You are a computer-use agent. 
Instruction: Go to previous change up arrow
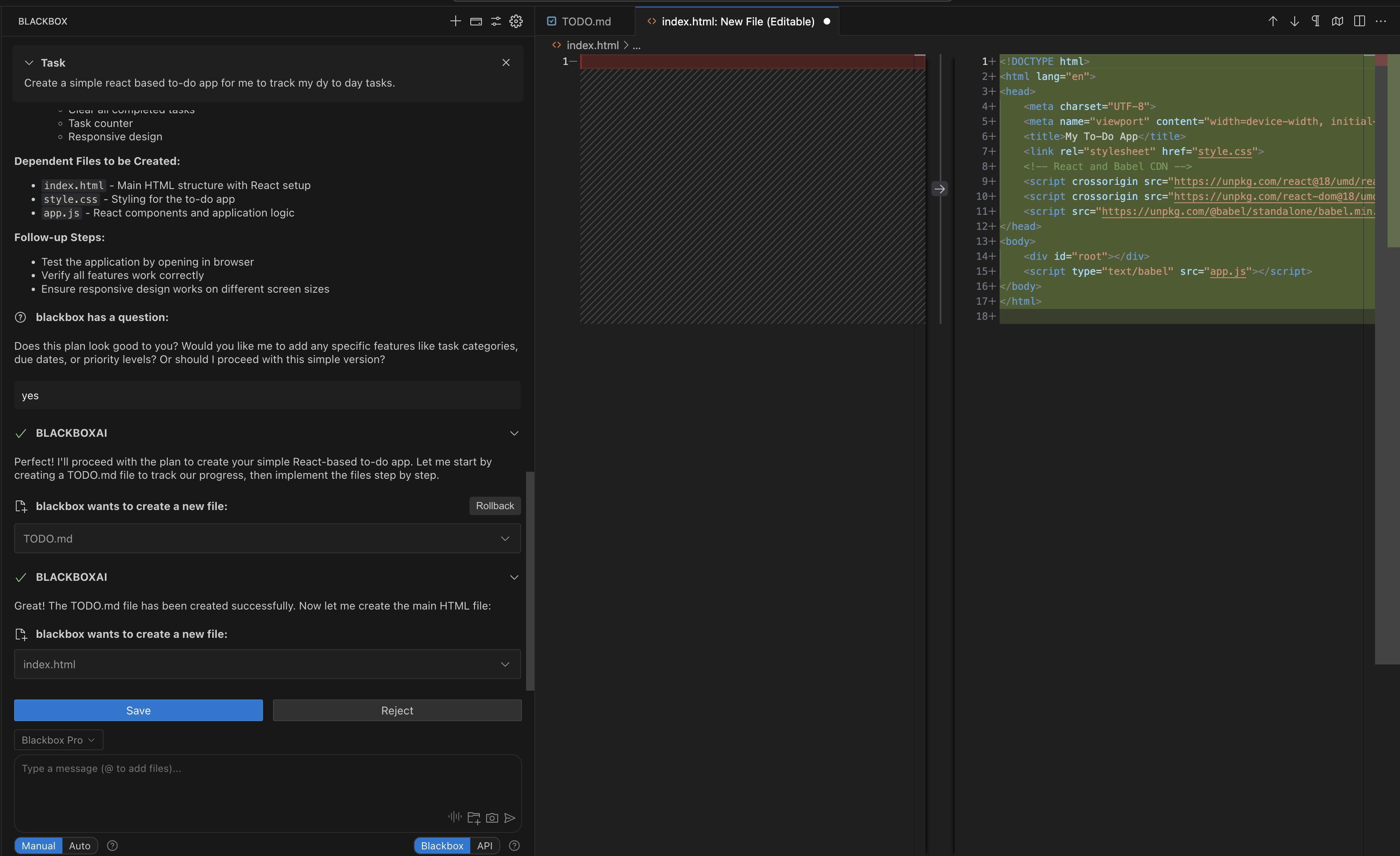1273,21
